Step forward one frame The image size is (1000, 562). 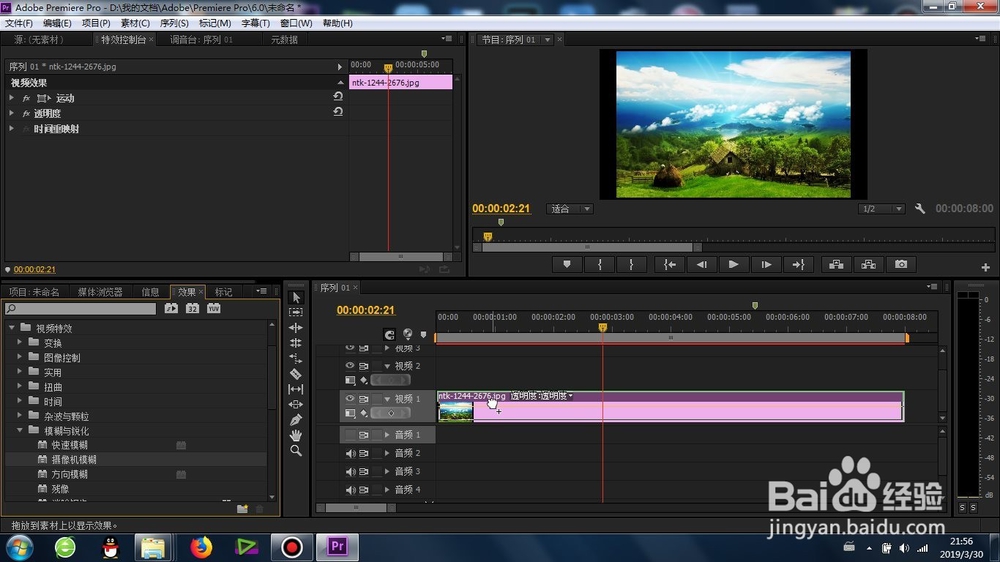[x=766, y=265]
